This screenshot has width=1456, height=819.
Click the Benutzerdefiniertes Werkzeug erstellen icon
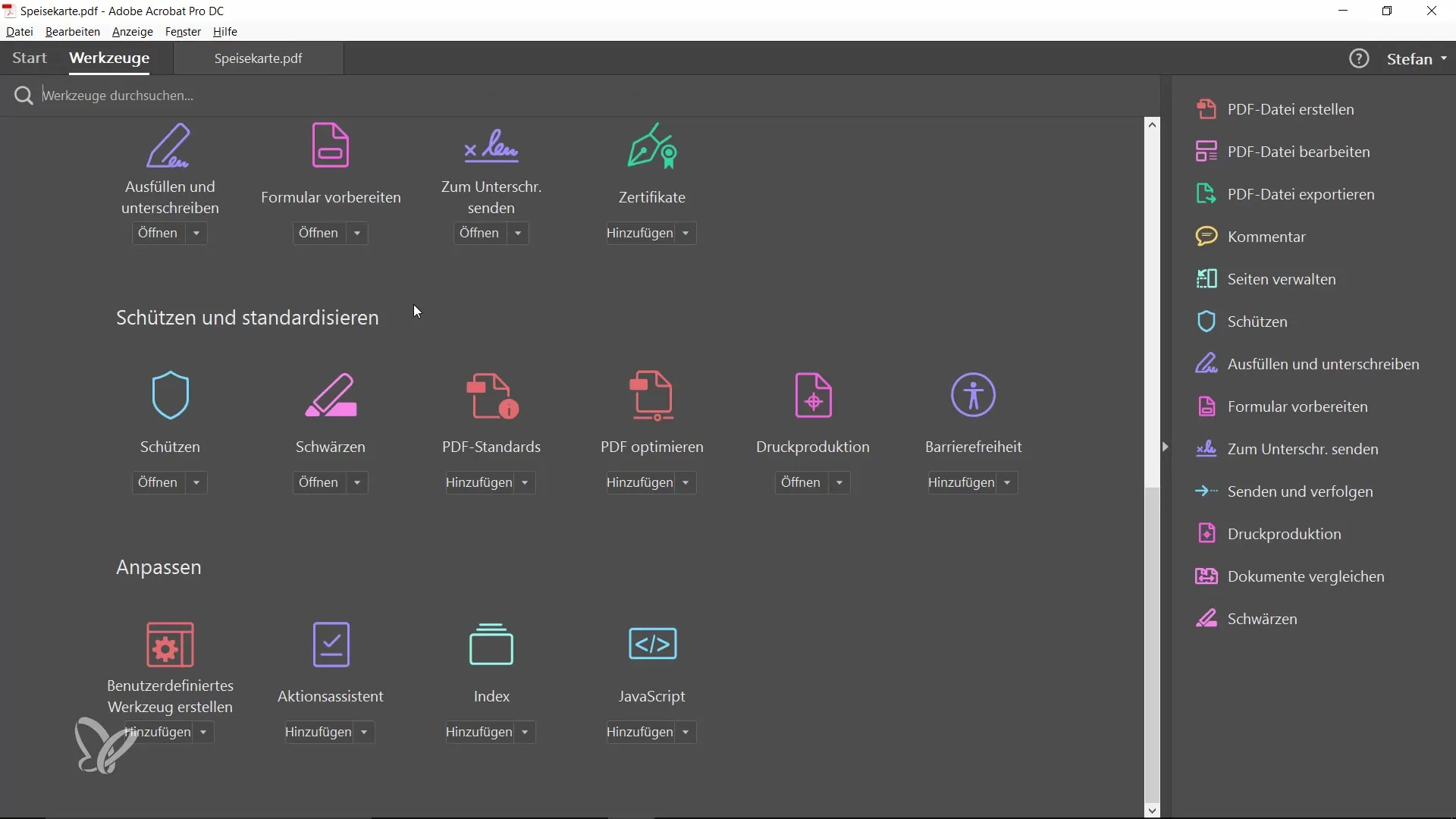(x=170, y=645)
